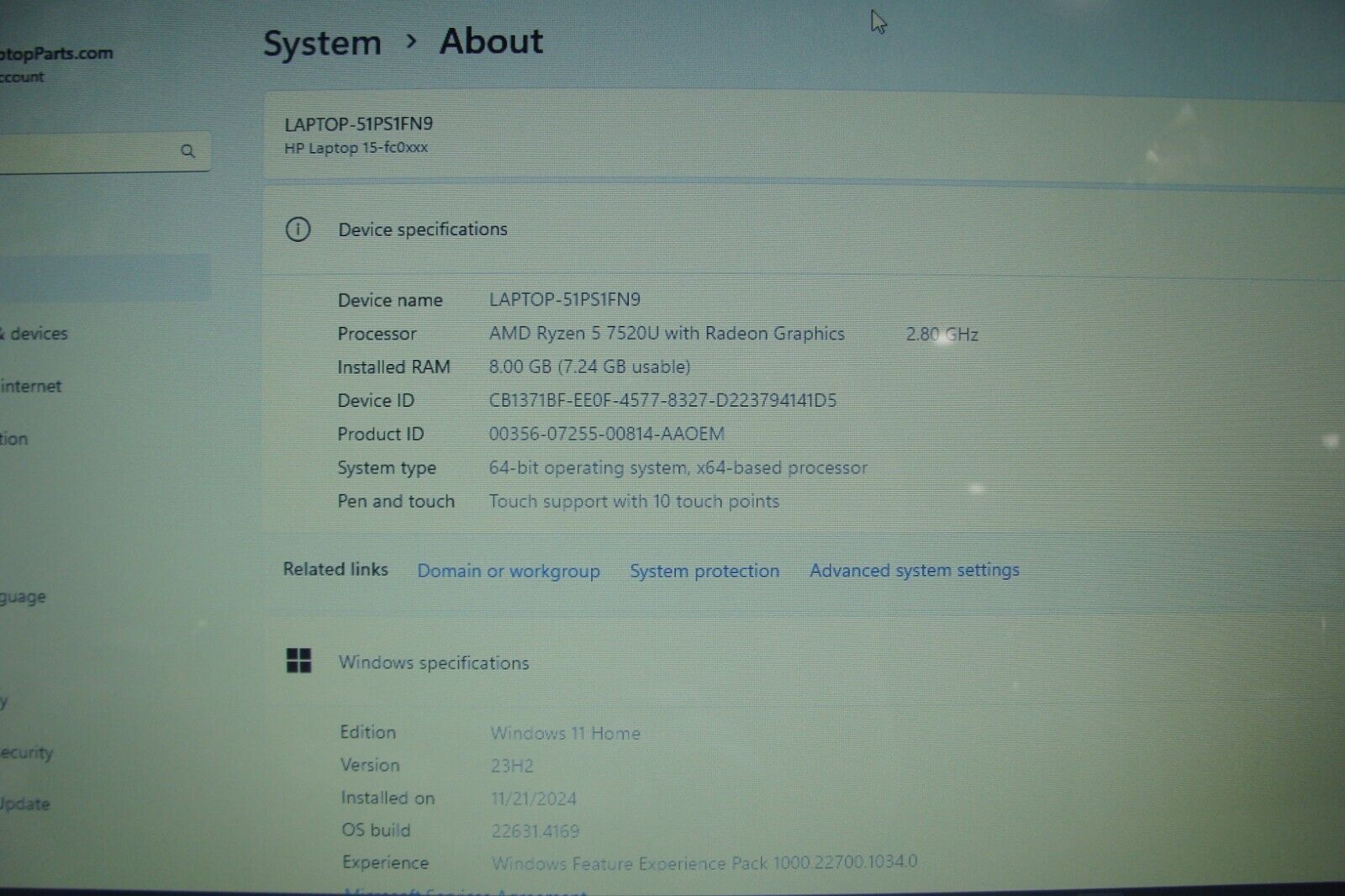Click the 64-bit operating system text
1345x896 pixels.
[678, 467]
